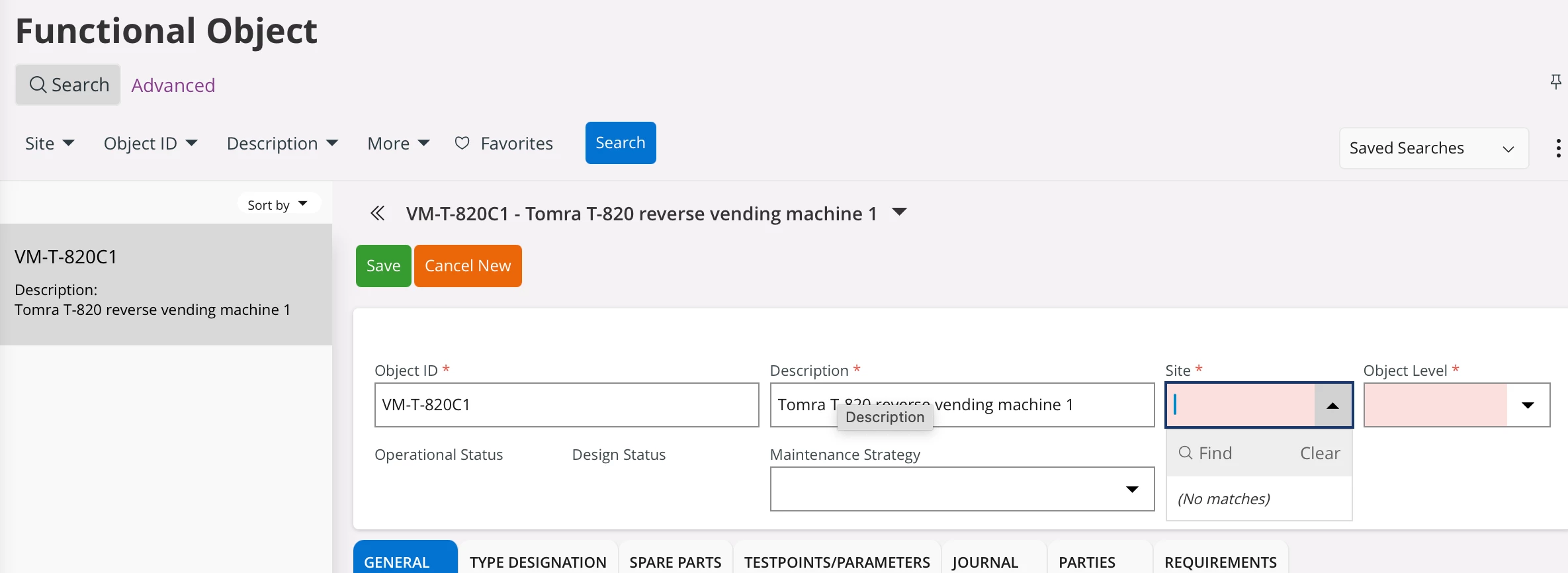This screenshot has height=573, width=1568.
Task: Click the magnifier Search toggle button
Action: click(68, 85)
